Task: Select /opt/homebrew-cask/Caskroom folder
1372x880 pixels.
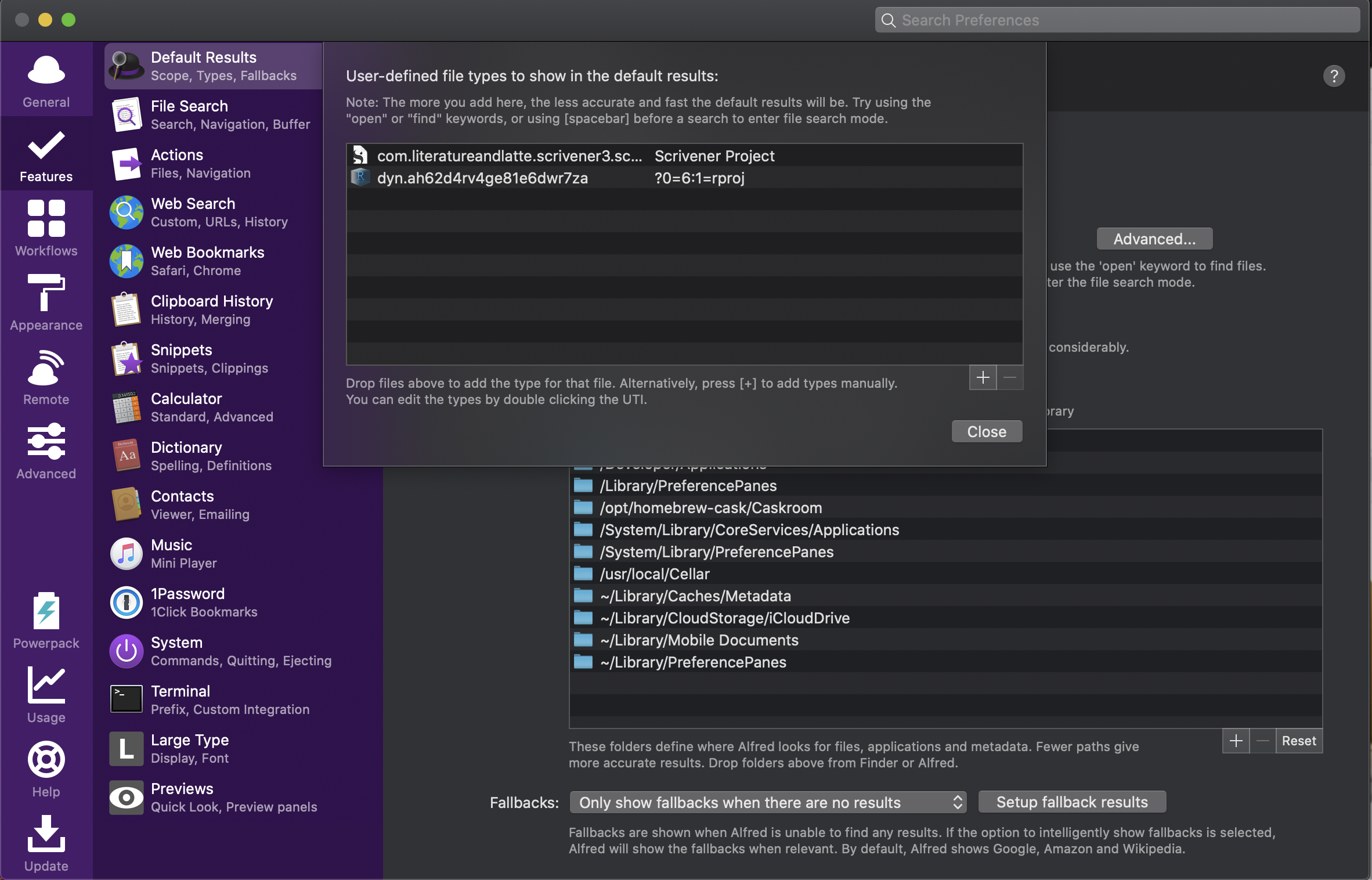Action: click(945, 507)
